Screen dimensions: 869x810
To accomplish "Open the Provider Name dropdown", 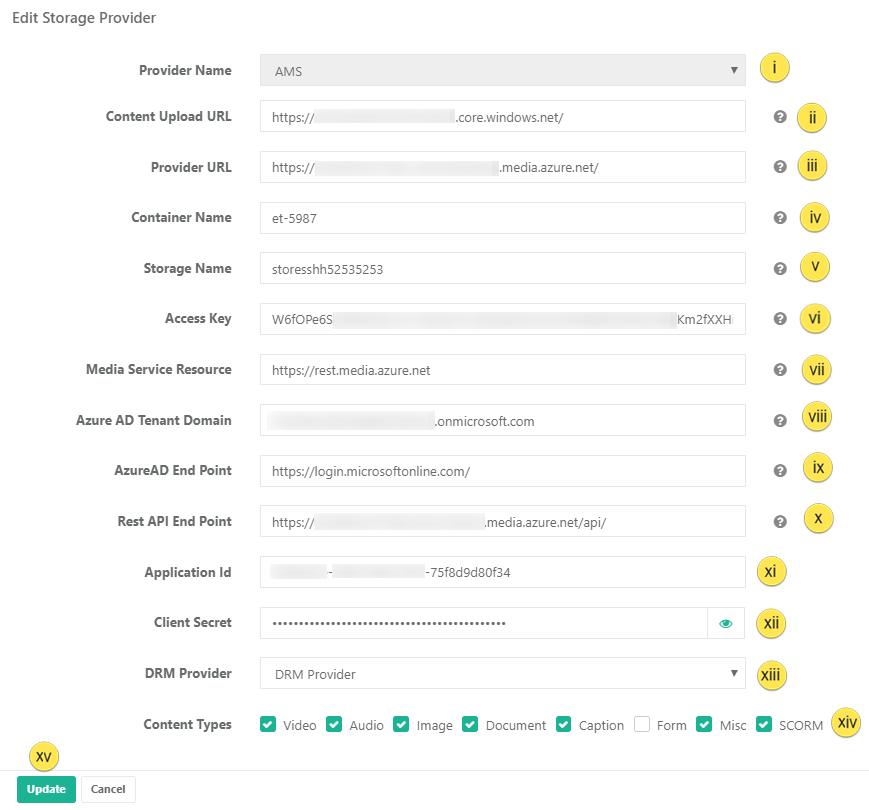I will pos(502,71).
